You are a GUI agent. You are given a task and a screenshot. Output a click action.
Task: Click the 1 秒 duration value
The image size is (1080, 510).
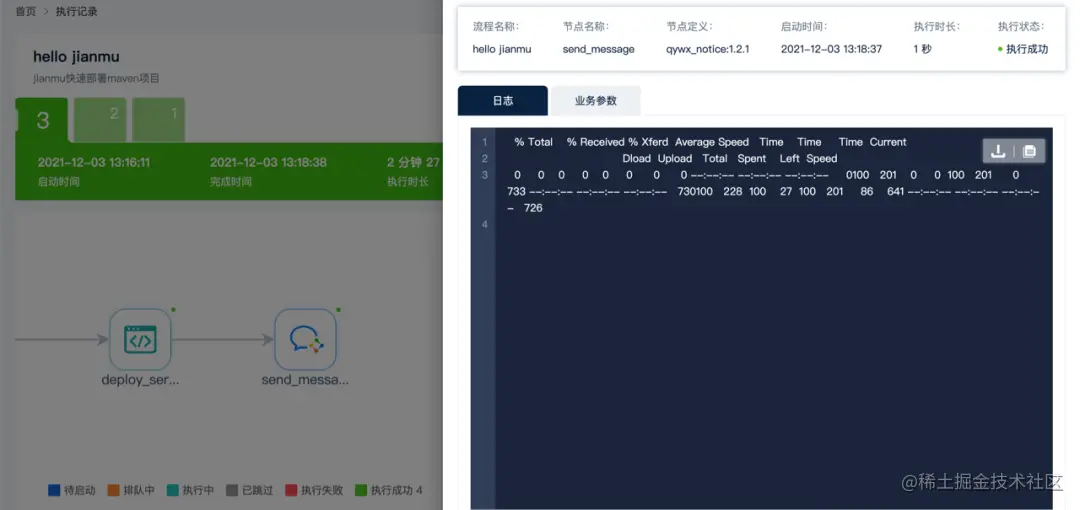pyautogui.click(x=923, y=49)
